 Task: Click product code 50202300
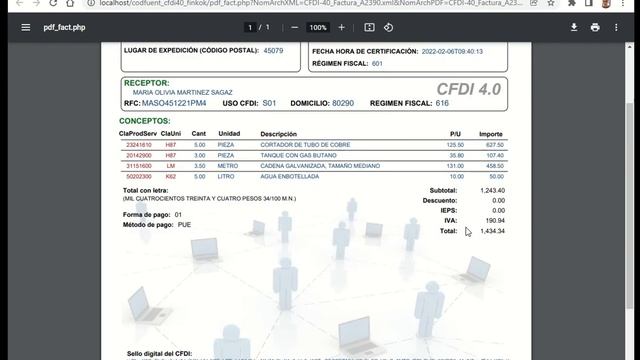[139, 177]
